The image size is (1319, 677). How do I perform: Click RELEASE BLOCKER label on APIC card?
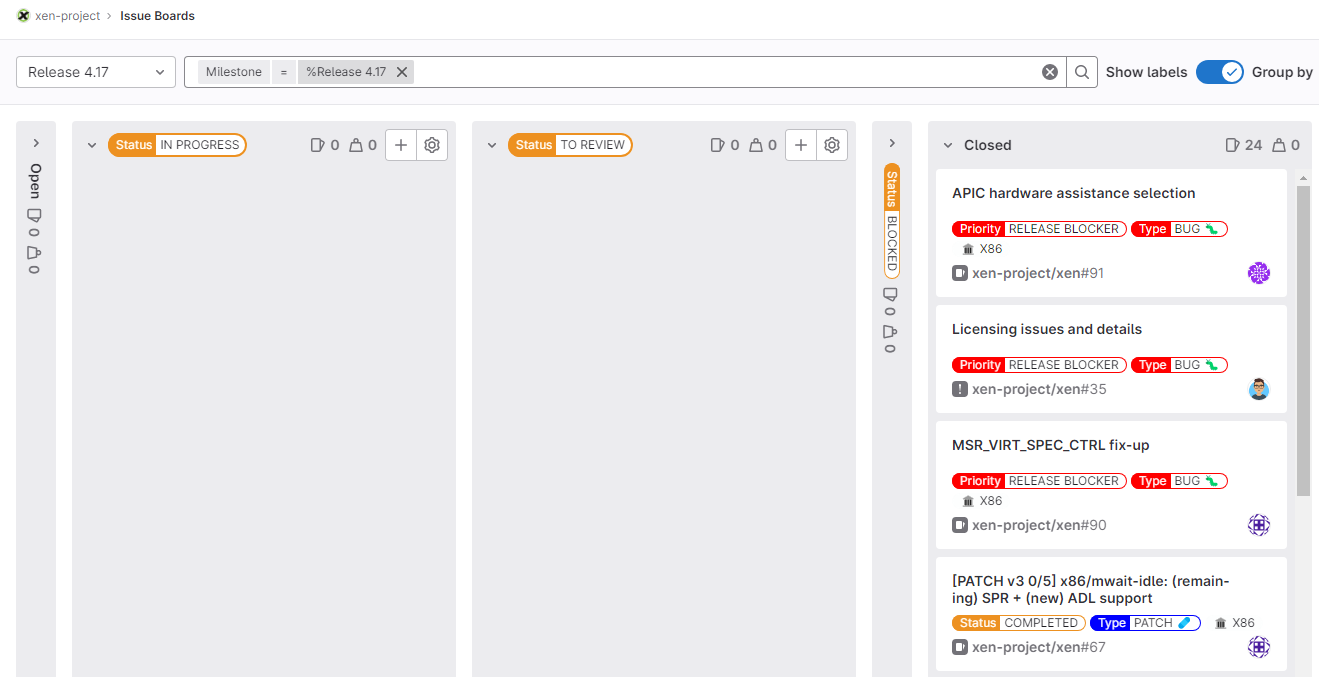pos(1039,229)
